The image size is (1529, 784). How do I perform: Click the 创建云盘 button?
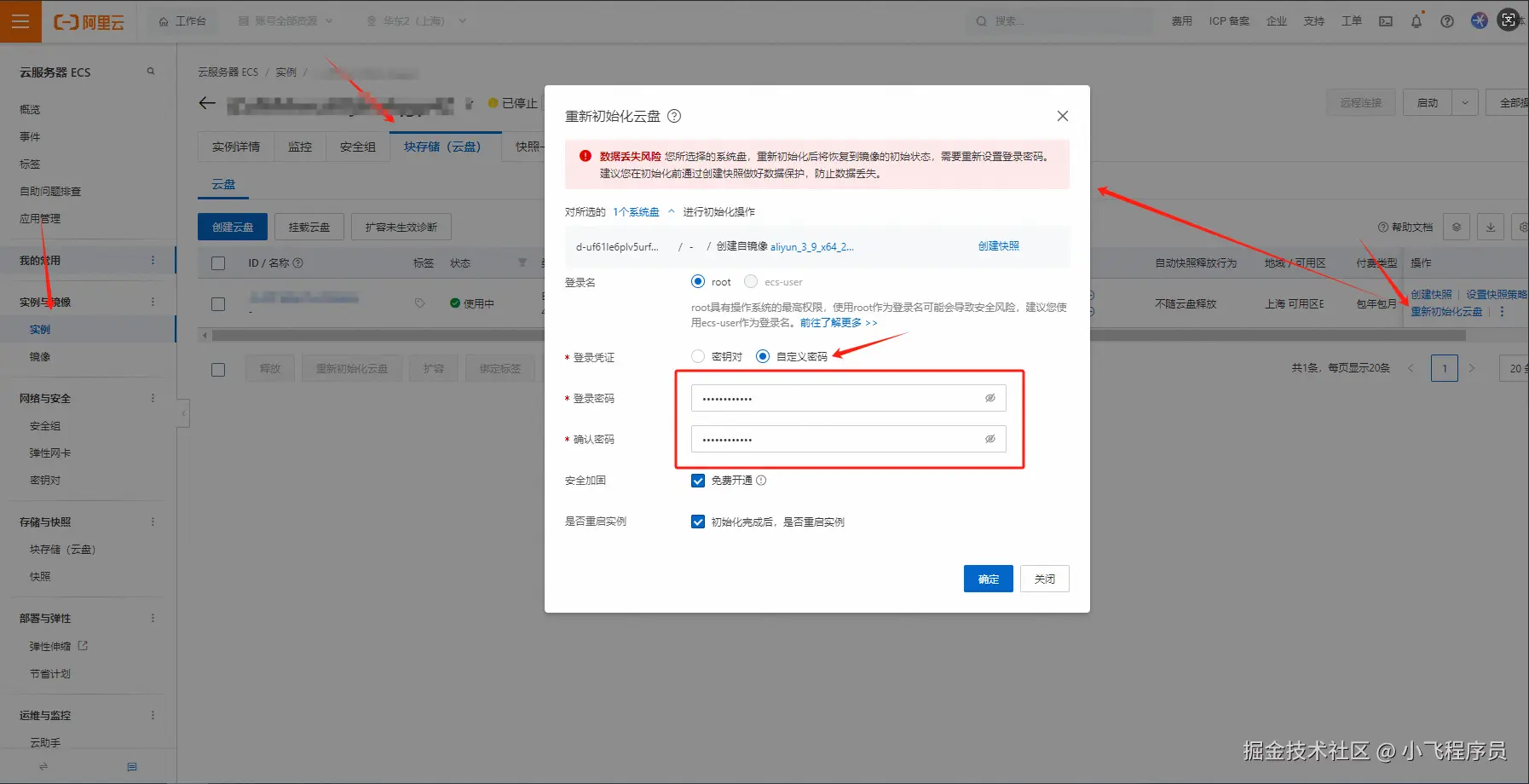click(x=233, y=227)
